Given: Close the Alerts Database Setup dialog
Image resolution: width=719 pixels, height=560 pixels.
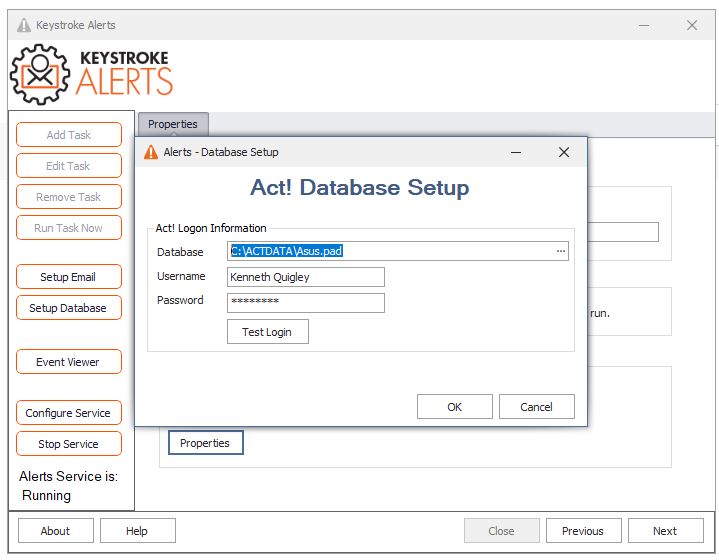Looking at the screenshot, I should pos(564,152).
